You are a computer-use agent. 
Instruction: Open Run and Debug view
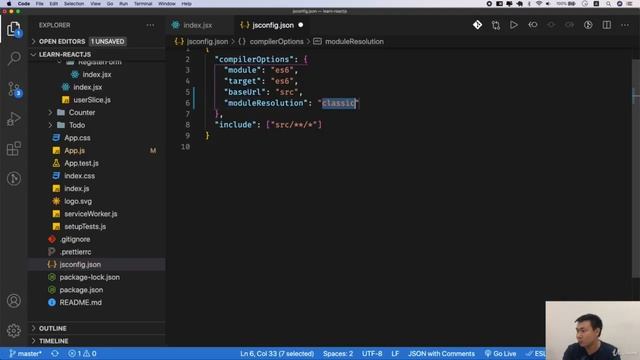[x=14, y=119]
